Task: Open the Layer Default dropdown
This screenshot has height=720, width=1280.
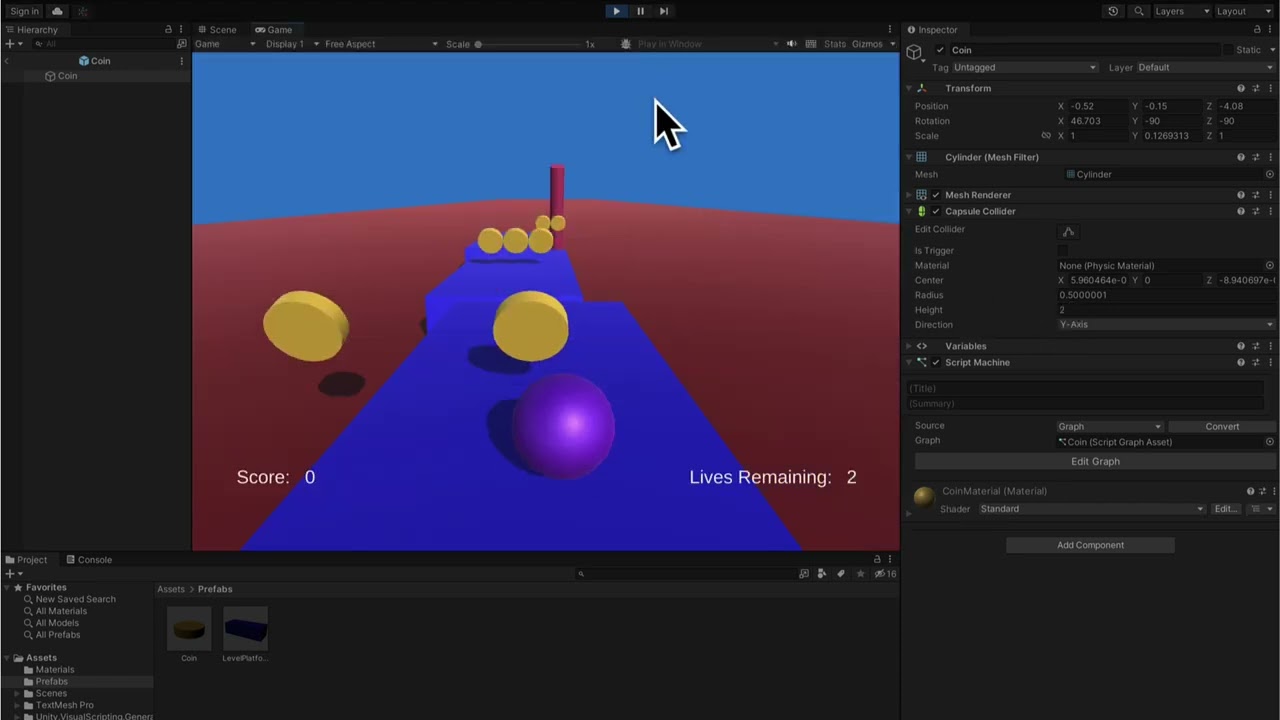Action: [1204, 67]
